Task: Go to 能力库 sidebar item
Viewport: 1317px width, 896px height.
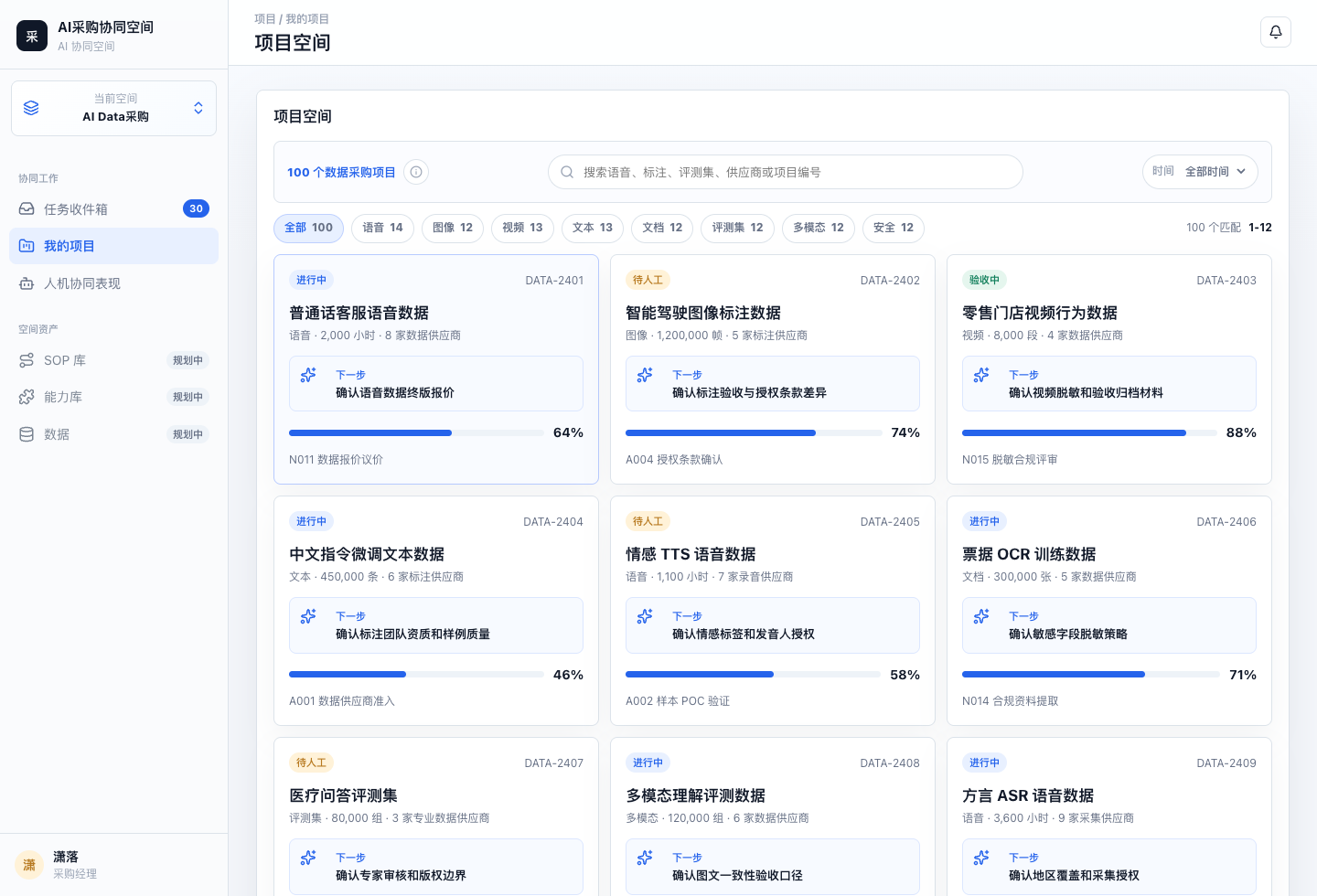Action: point(113,397)
